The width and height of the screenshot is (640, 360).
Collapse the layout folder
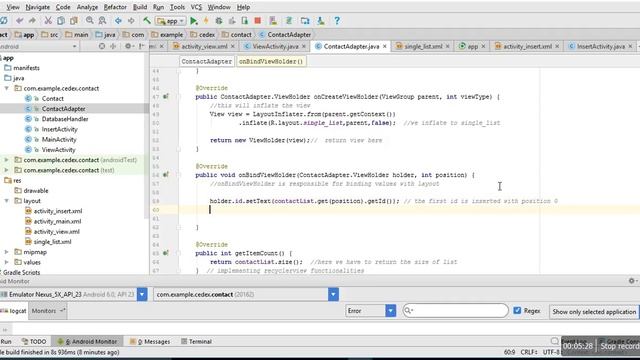(7, 201)
